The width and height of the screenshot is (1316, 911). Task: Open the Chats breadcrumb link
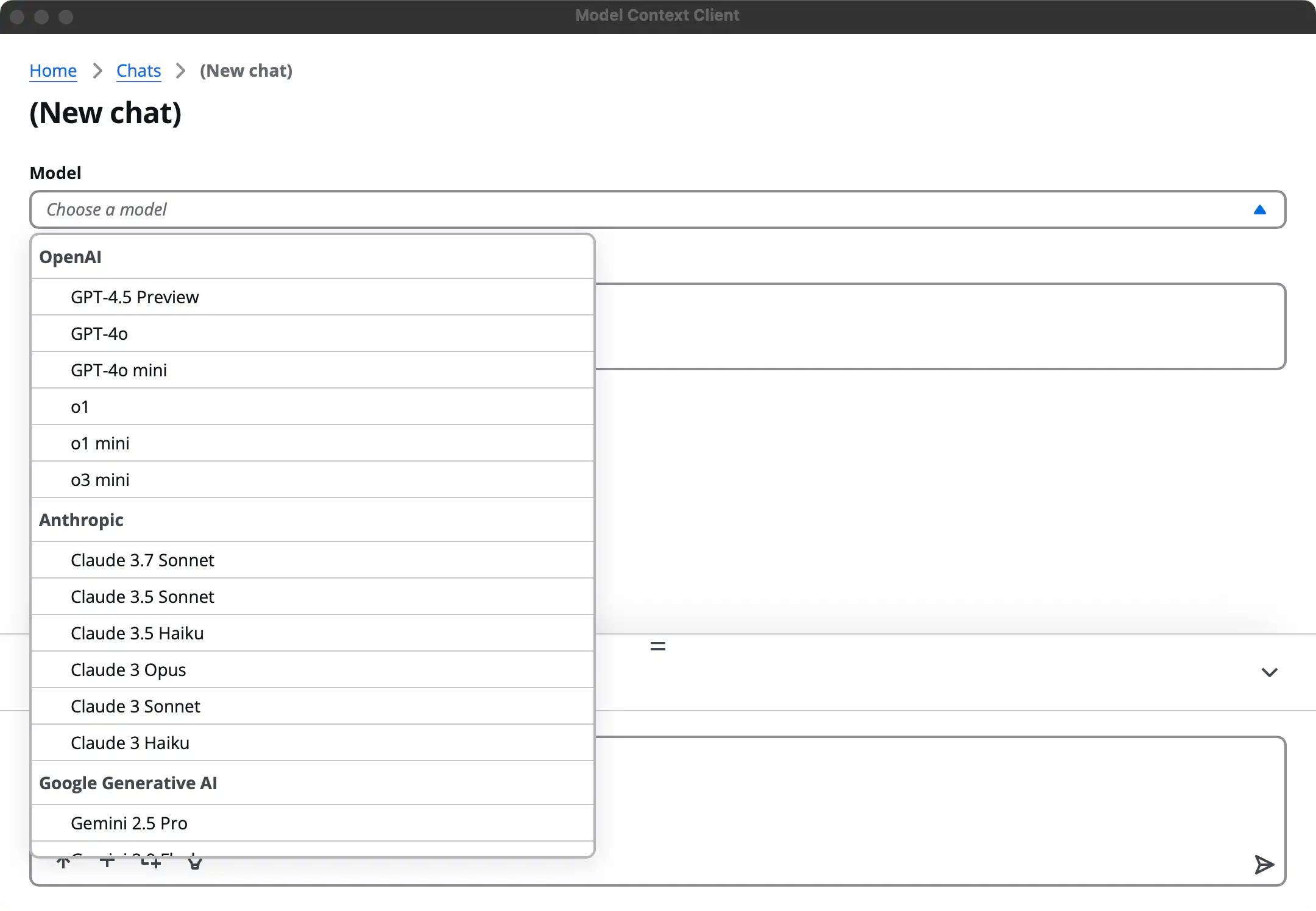138,71
